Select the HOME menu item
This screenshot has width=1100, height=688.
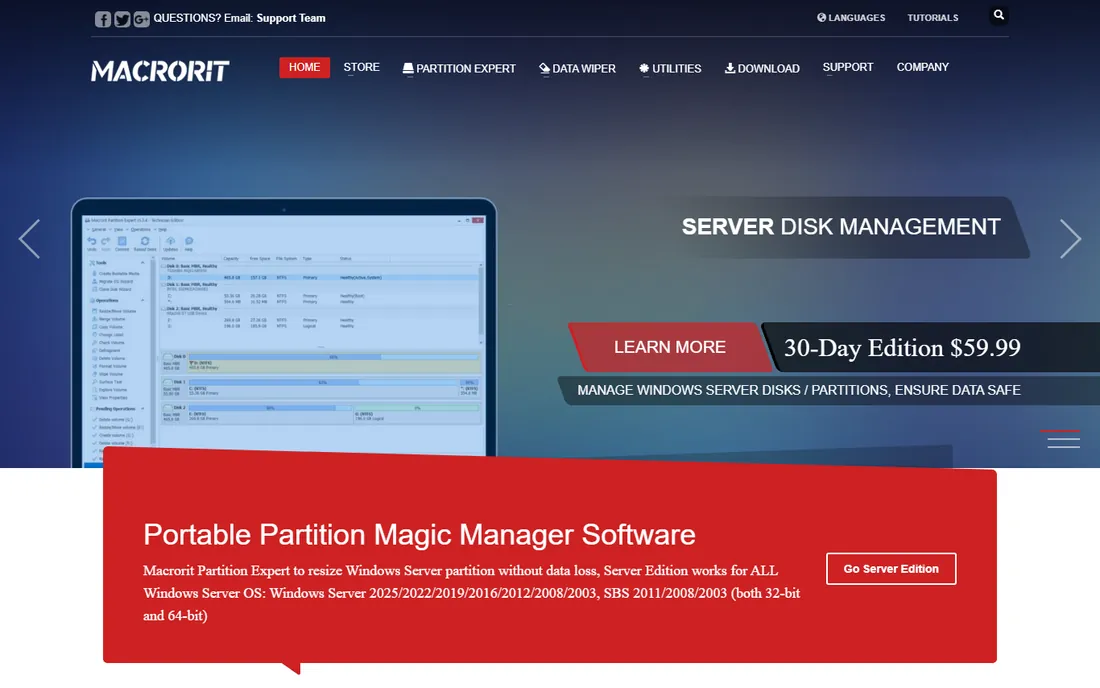click(304, 67)
